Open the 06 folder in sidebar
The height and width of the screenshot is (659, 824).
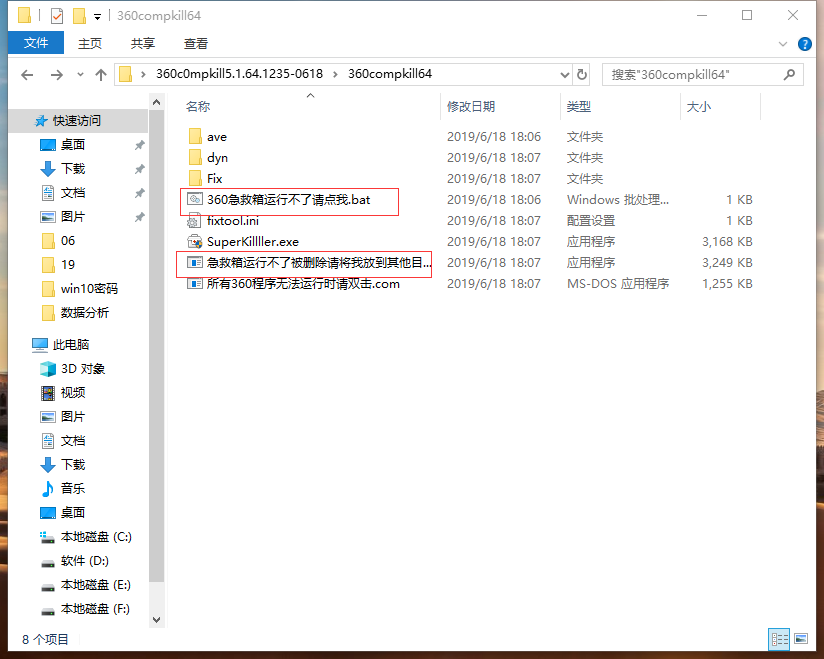coord(68,241)
